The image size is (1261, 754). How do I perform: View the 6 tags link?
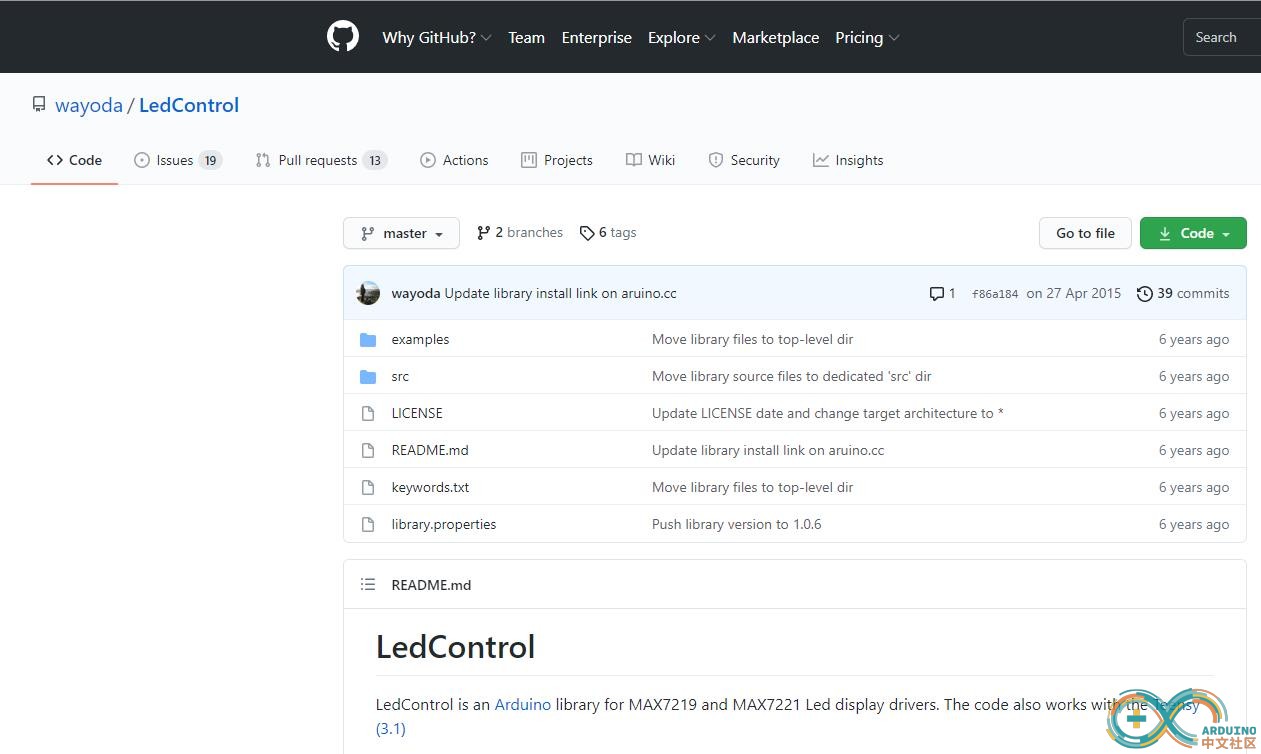[x=608, y=233]
